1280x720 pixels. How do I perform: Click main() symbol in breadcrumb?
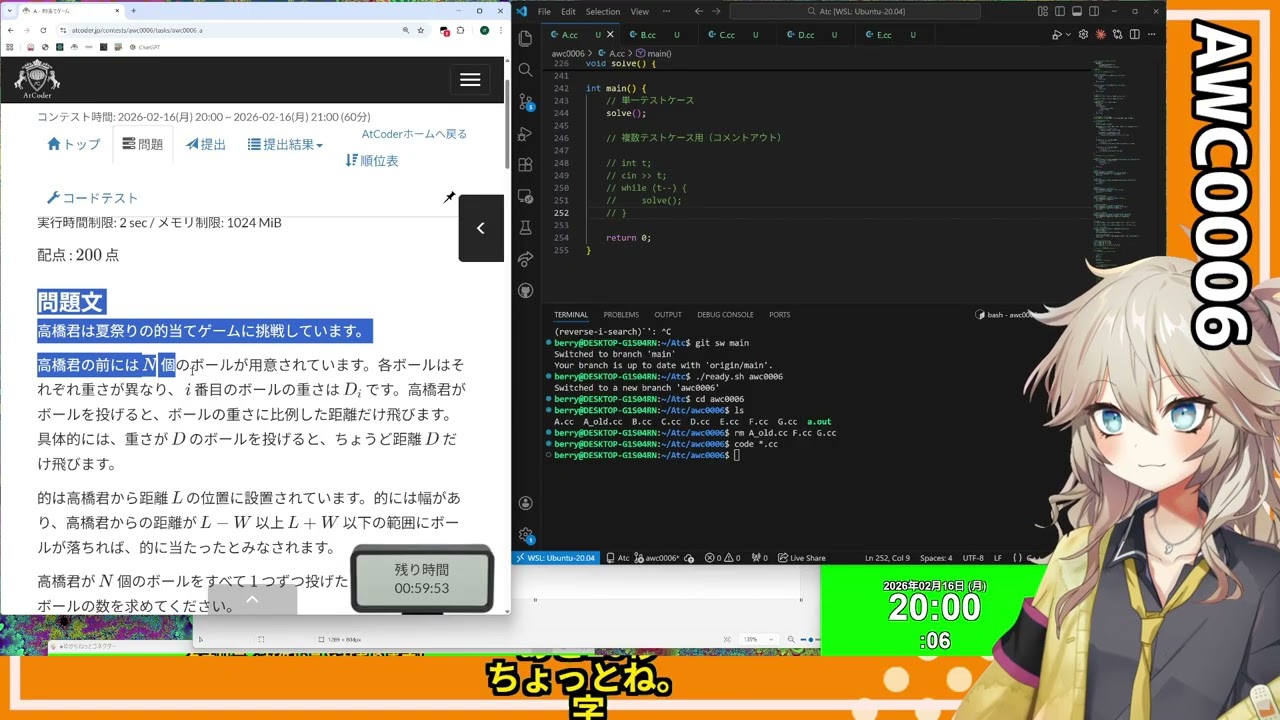654,53
